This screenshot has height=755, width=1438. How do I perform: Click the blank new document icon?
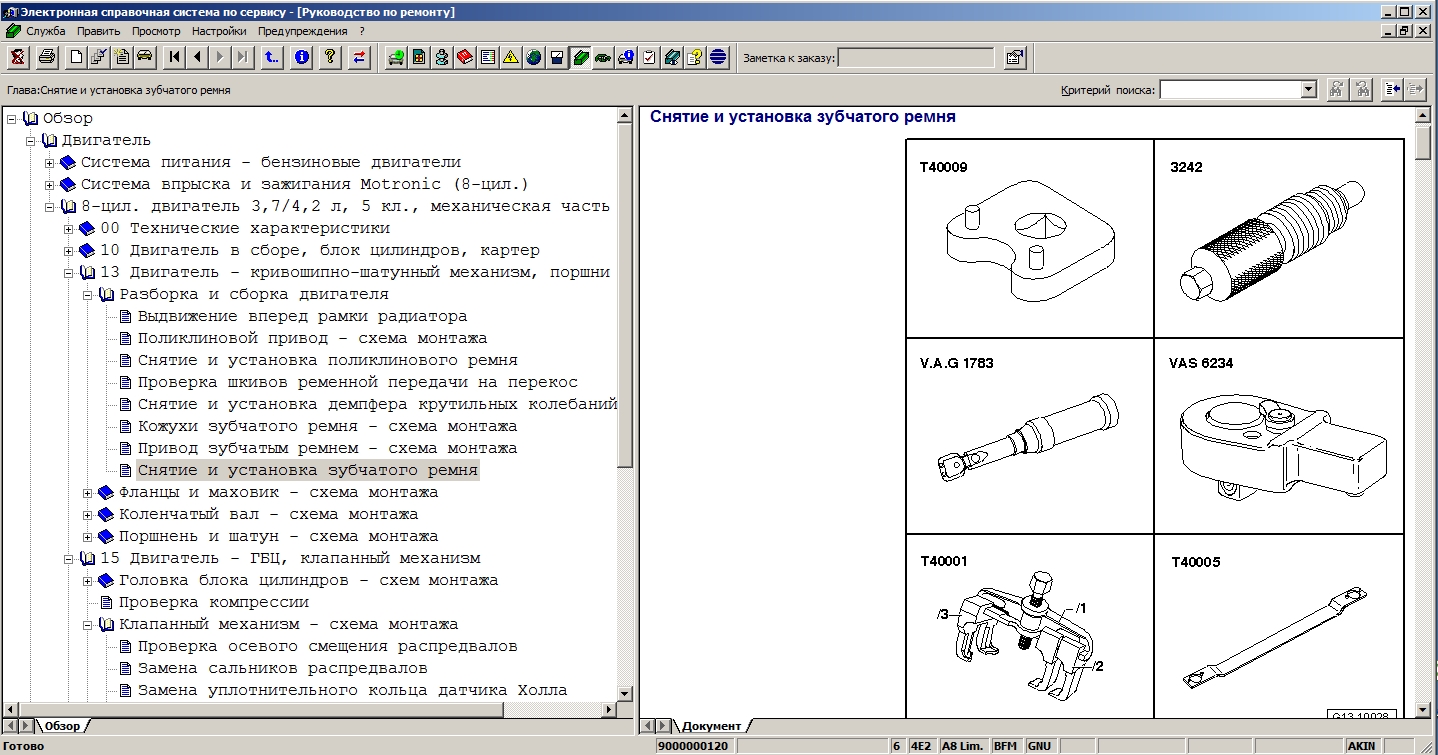pos(75,57)
